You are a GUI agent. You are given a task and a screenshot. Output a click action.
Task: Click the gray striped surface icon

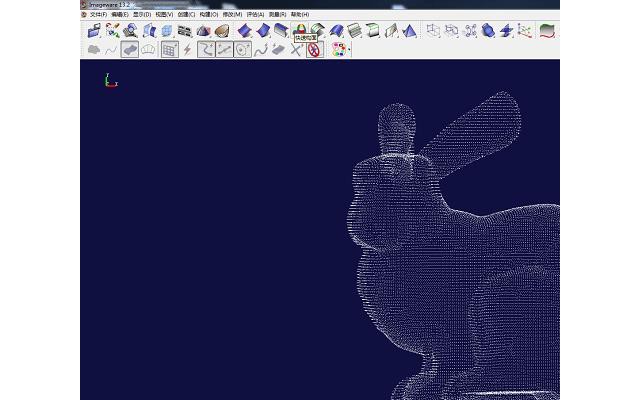[x=355, y=31]
